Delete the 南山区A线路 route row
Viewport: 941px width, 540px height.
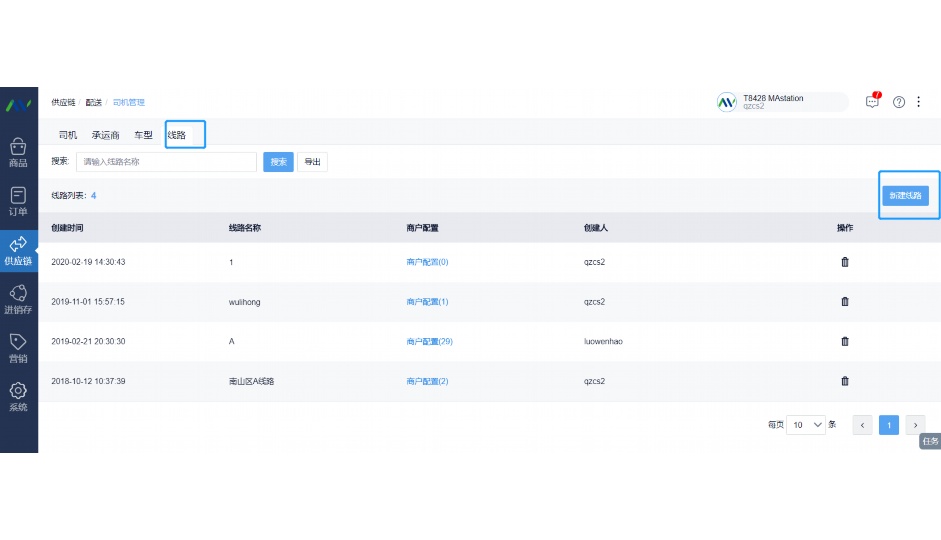pos(845,381)
